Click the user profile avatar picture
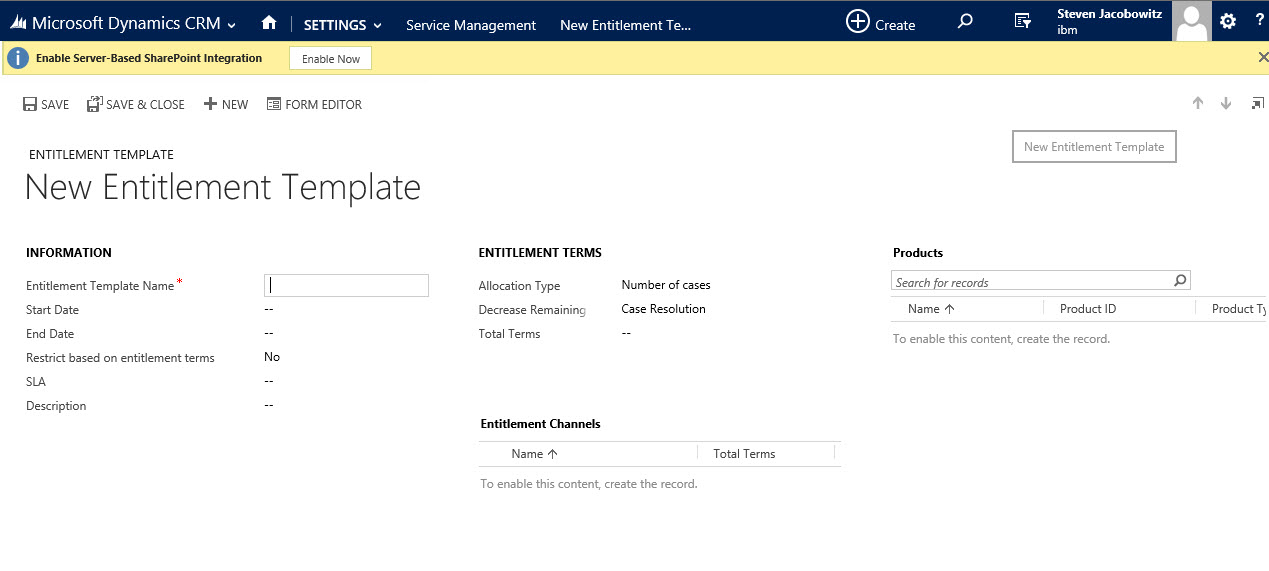This screenshot has height=571, width=1269. [x=1191, y=21]
